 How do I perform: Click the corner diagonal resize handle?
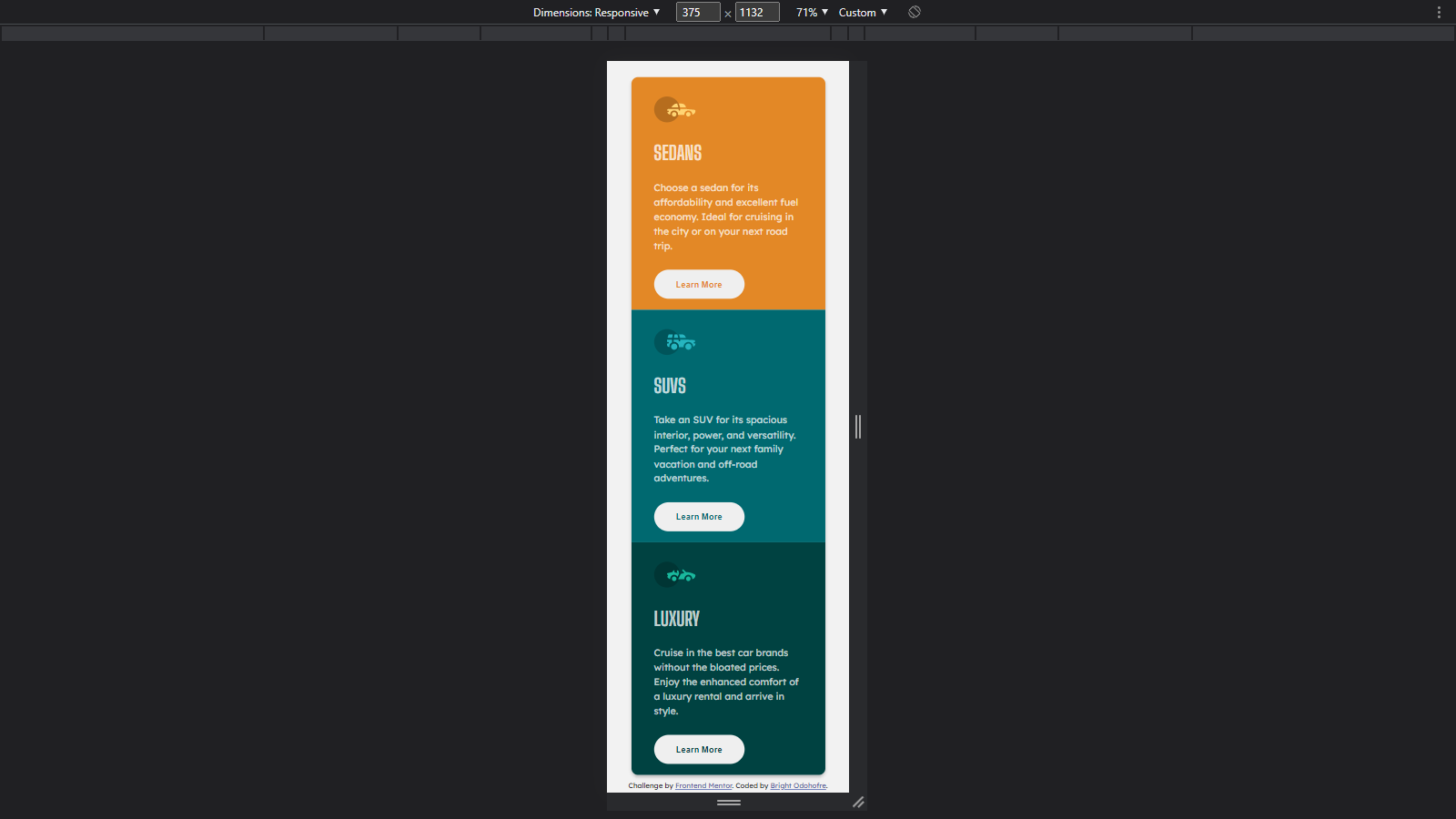[858, 803]
